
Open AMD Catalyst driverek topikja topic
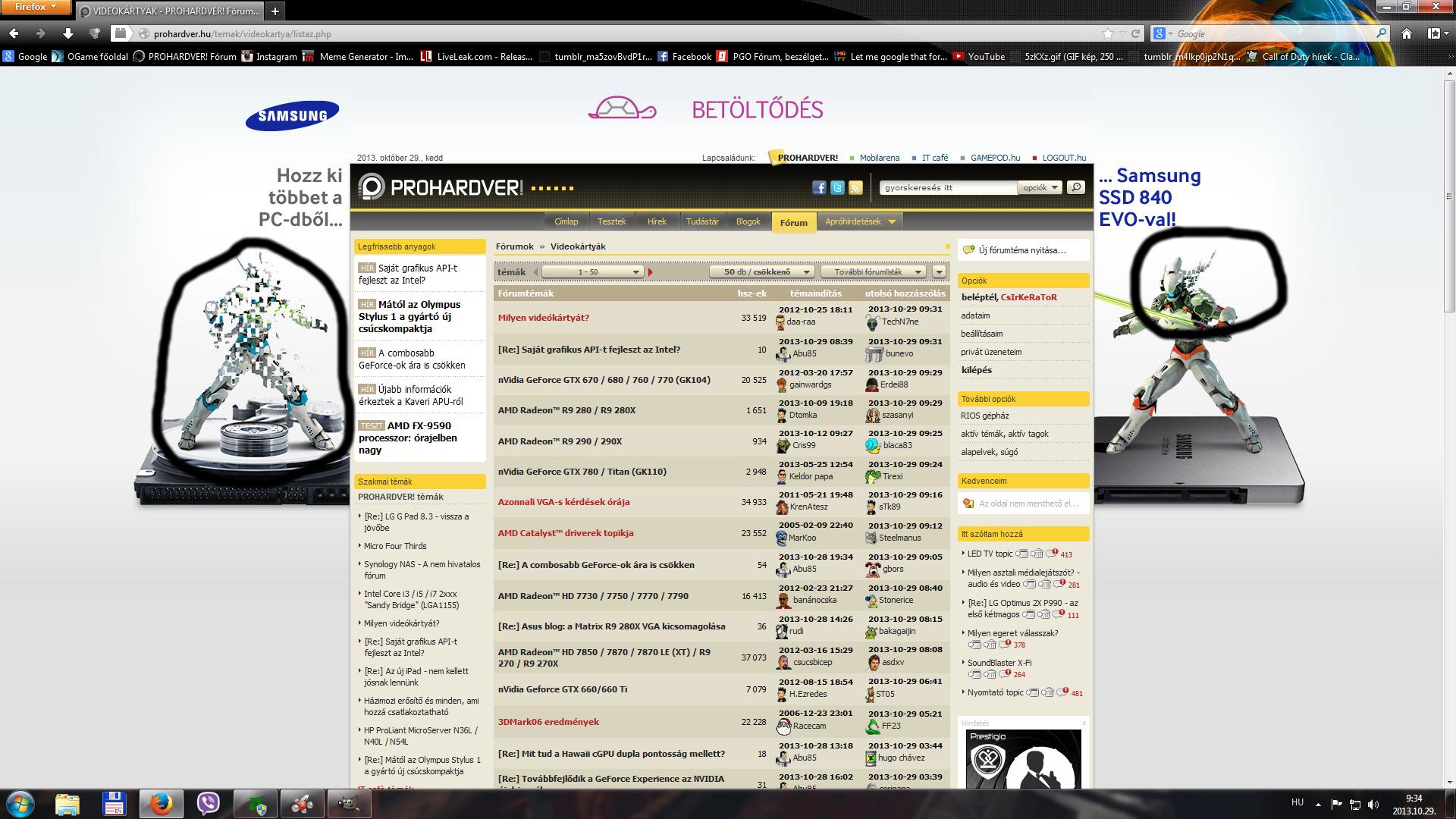[566, 533]
